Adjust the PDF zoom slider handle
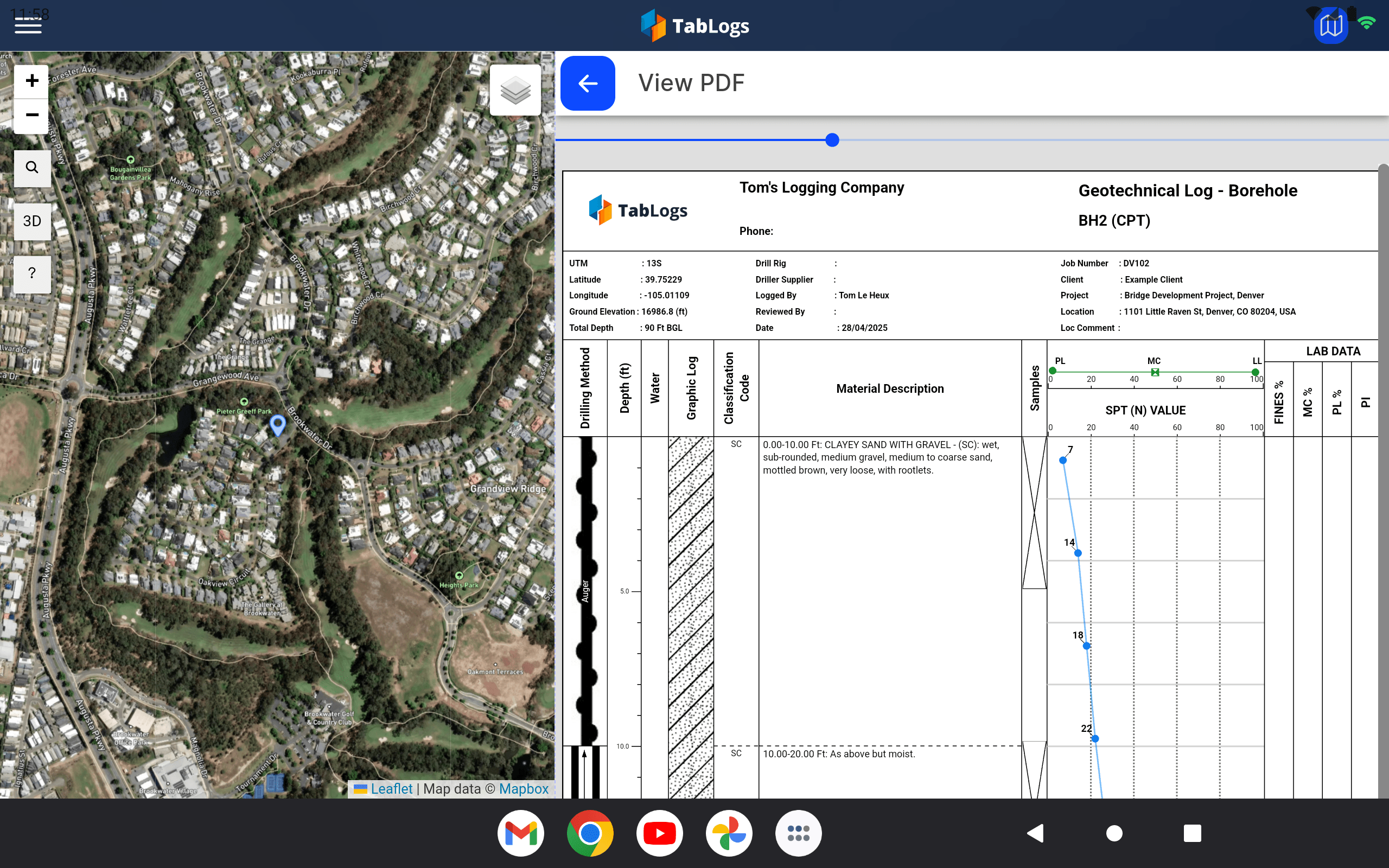 pos(832,140)
